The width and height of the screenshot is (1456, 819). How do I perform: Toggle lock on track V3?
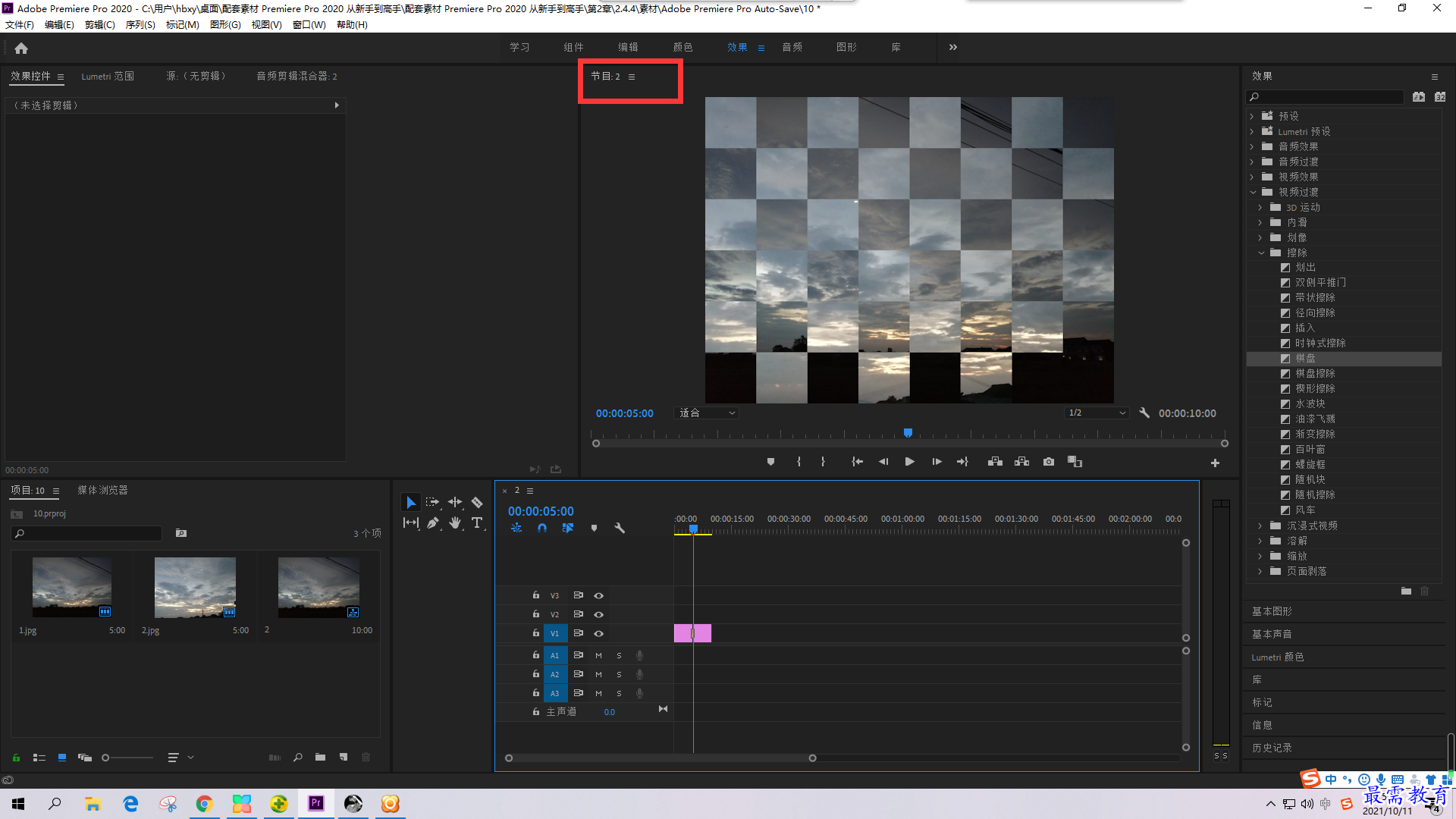tap(535, 595)
